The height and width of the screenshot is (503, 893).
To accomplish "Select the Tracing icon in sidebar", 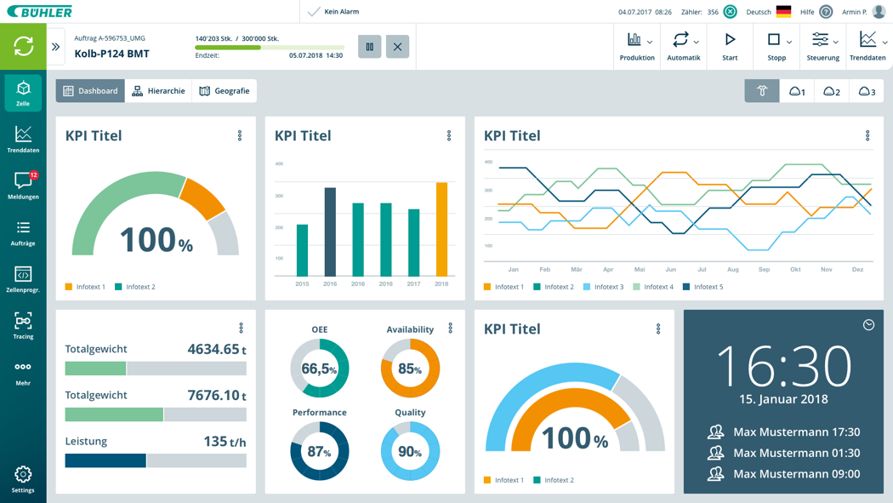I will tap(23, 325).
